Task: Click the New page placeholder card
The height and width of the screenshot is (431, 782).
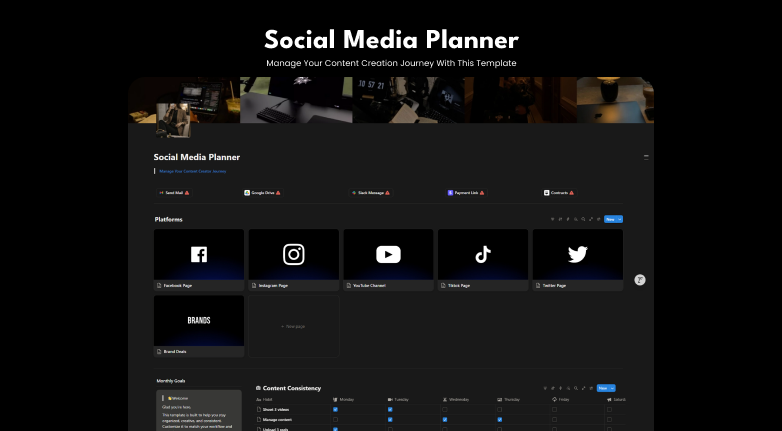Action: pyautogui.click(x=294, y=326)
